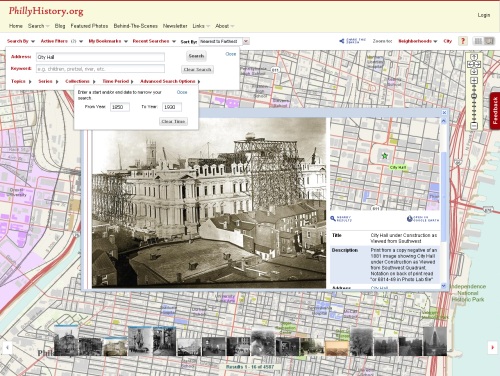500x376 pixels.
Task: Expand the Neighborhoods zoom dropdown
Action: pos(418,41)
